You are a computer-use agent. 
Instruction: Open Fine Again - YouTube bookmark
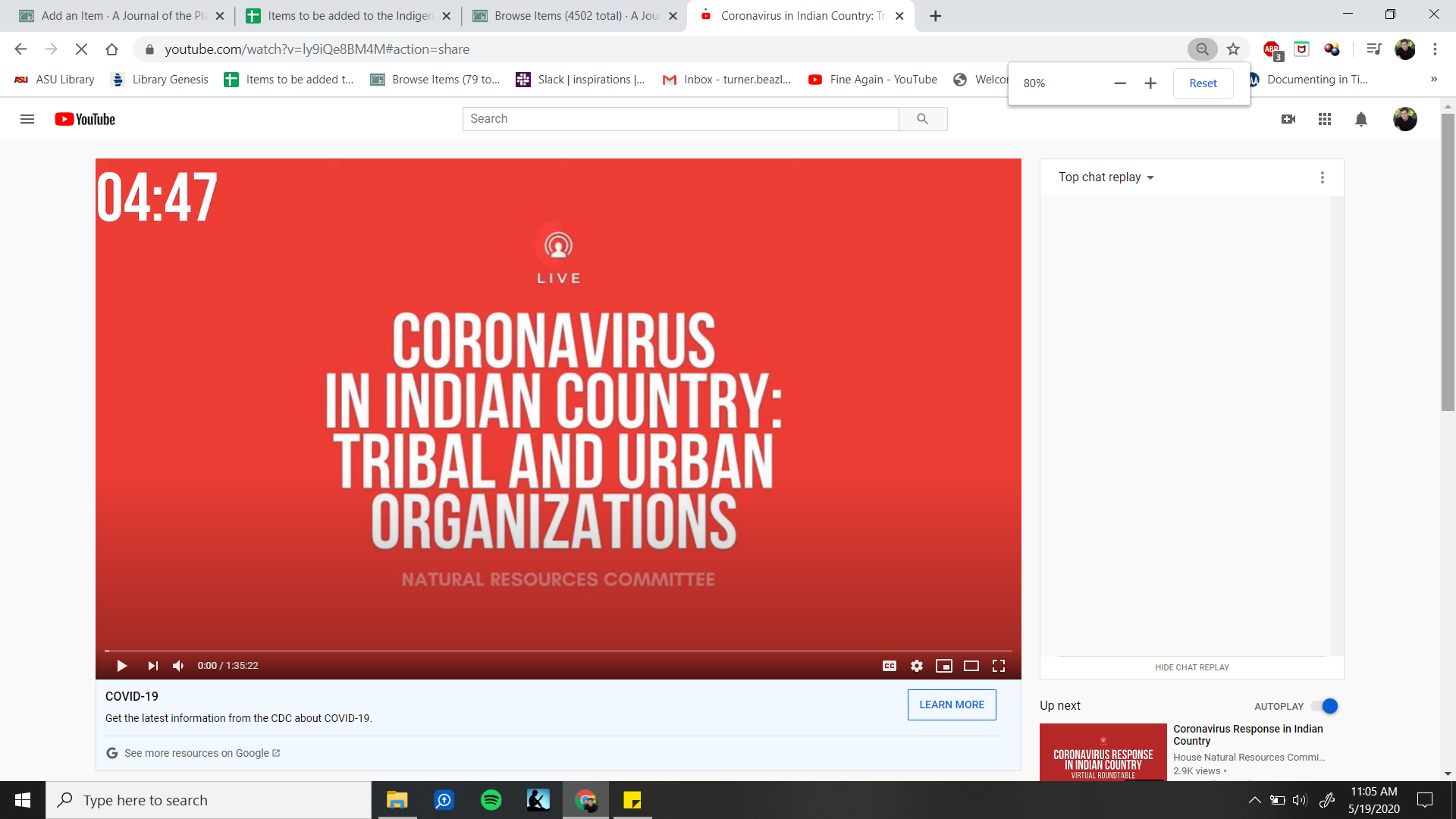[873, 80]
